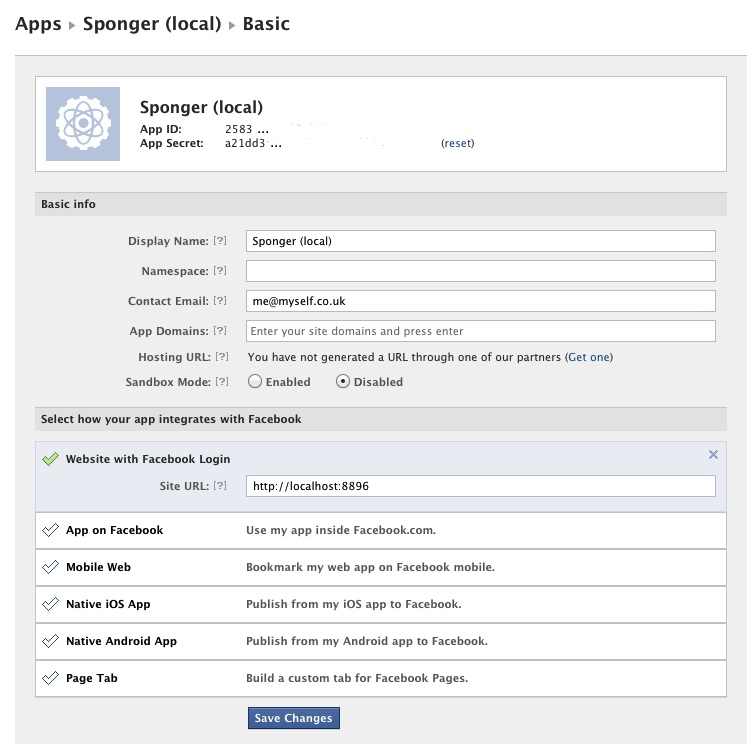
Task: Click the checkmark icon beside Native Android App
Action: point(50,641)
